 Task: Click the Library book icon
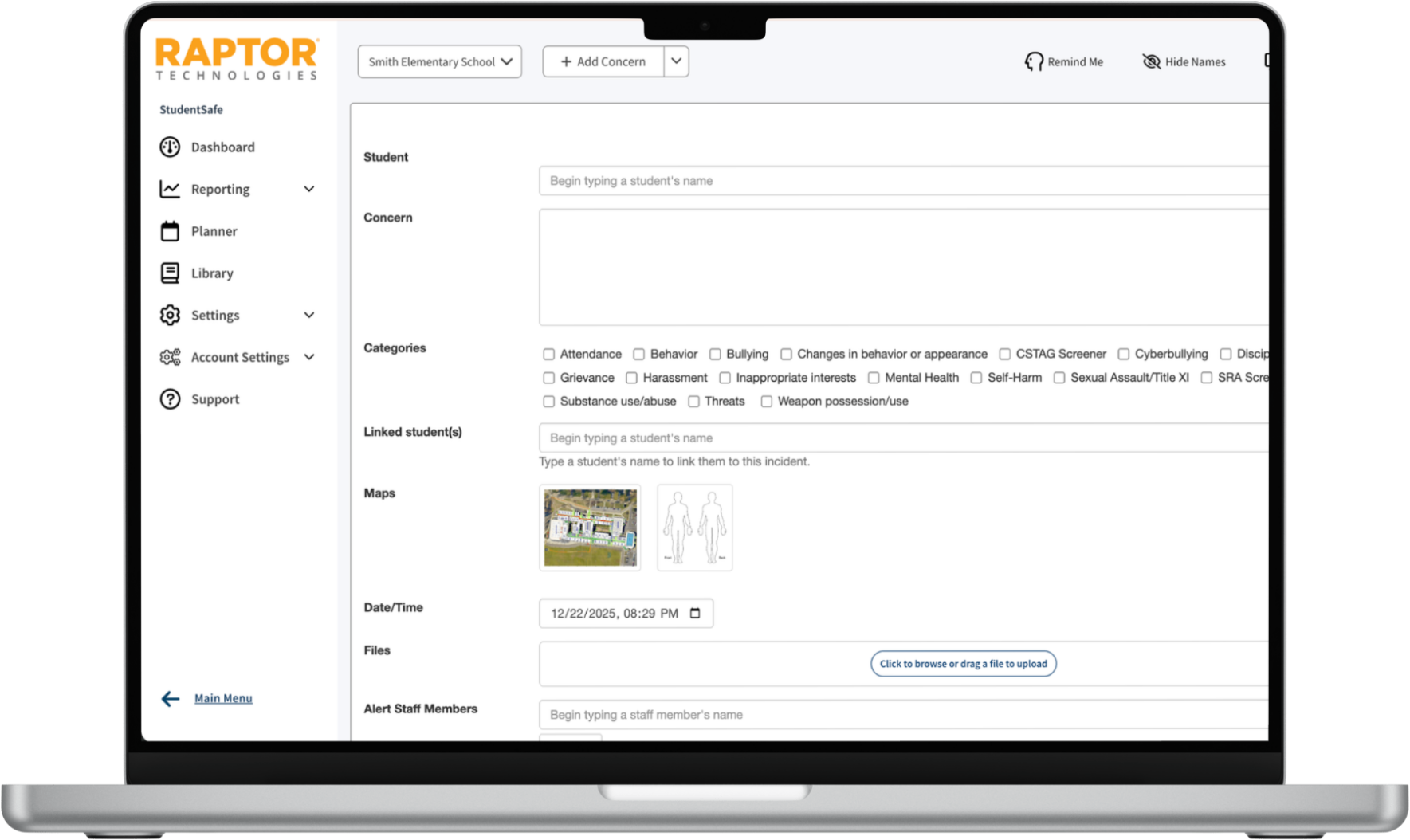[170, 273]
